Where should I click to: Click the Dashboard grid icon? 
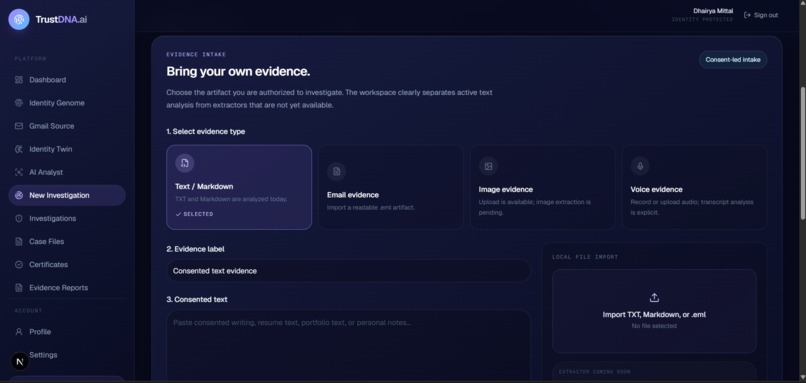coord(19,80)
